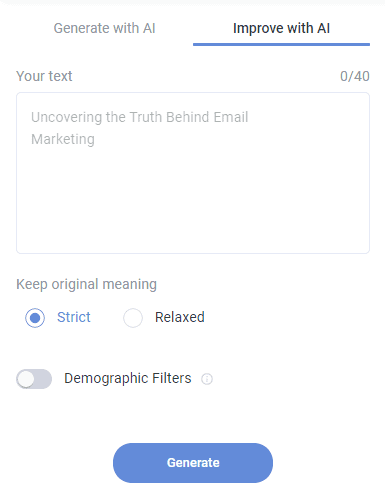Focus the Your text input area
This screenshot has width=385, height=491.
(x=193, y=173)
